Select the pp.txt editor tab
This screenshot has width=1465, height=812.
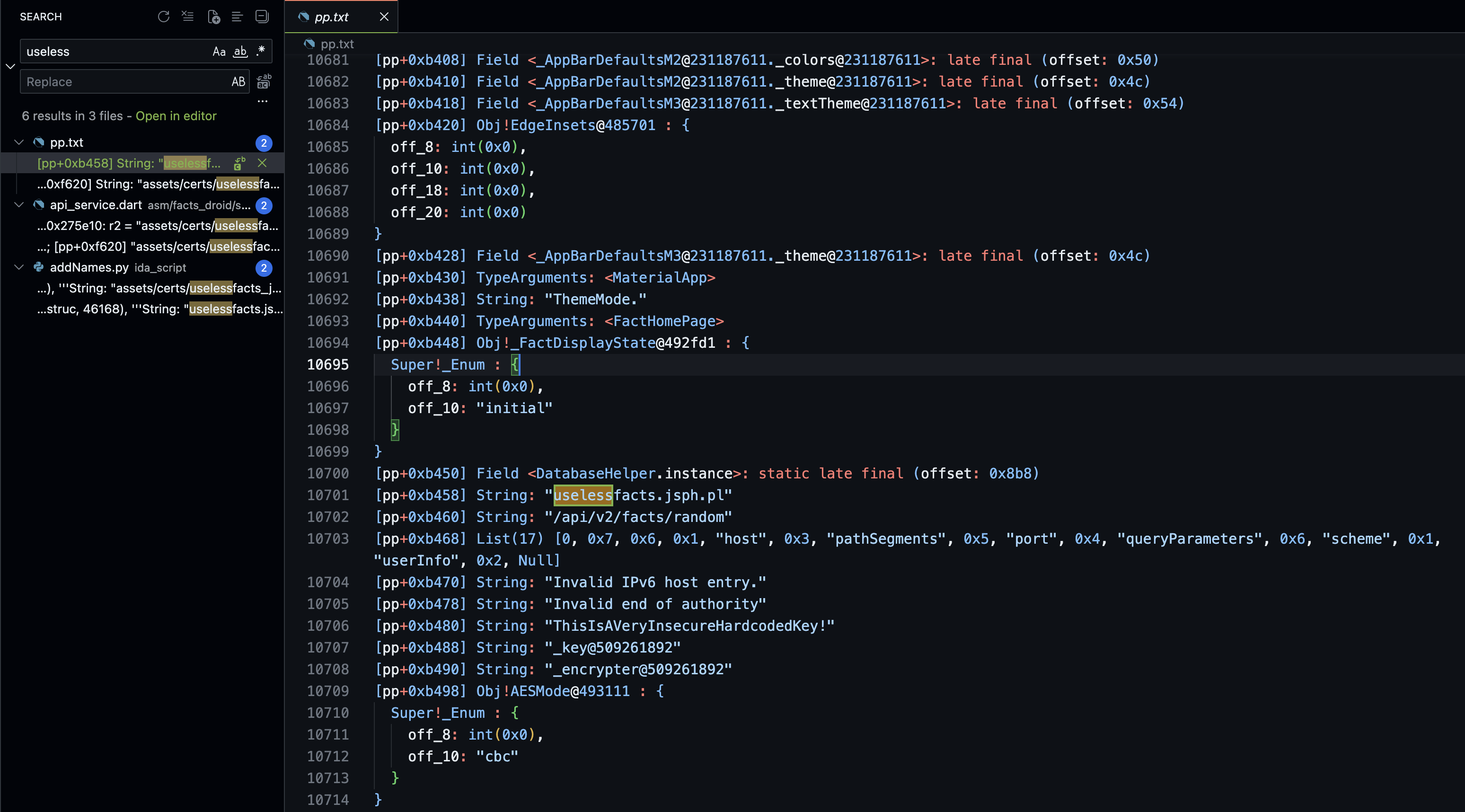coord(341,17)
